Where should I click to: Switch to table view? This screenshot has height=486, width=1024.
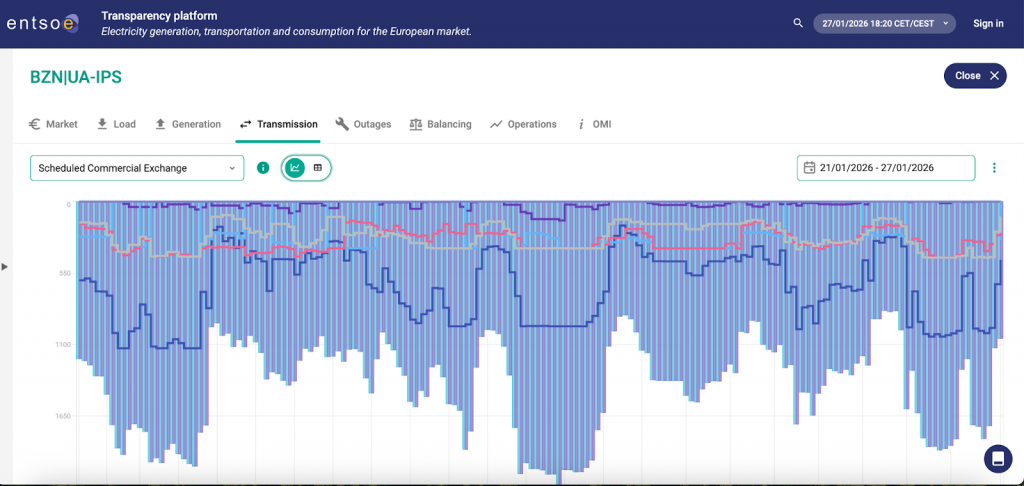point(318,168)
